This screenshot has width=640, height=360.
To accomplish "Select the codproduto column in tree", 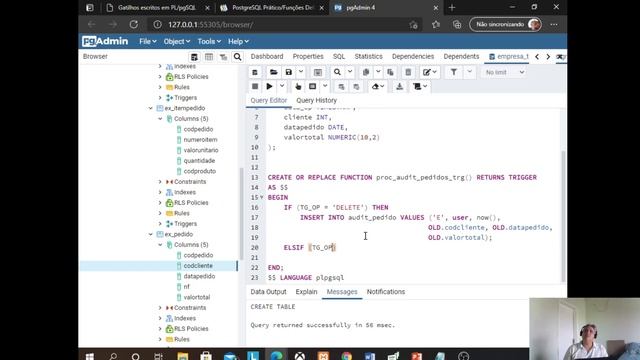I will coord(200,171).
